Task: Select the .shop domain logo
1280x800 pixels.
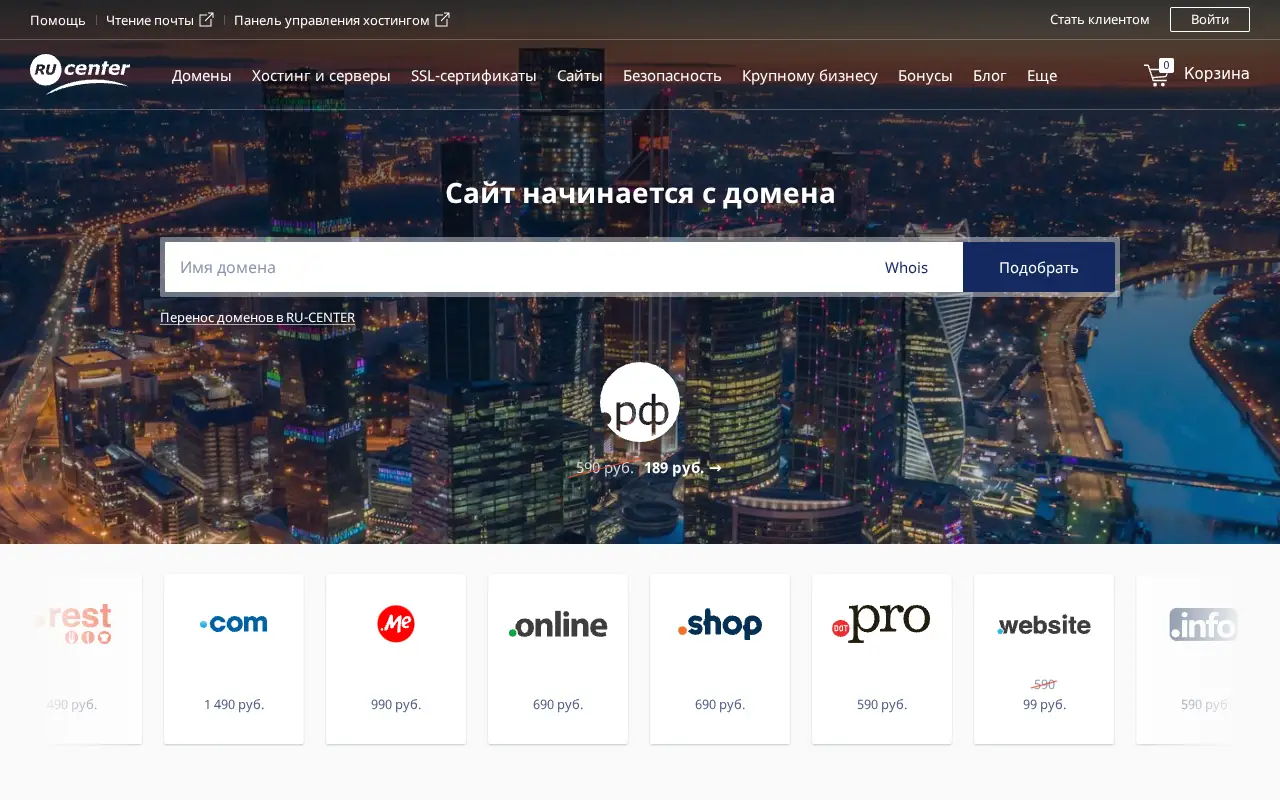Action: click(x=720, y=624)
